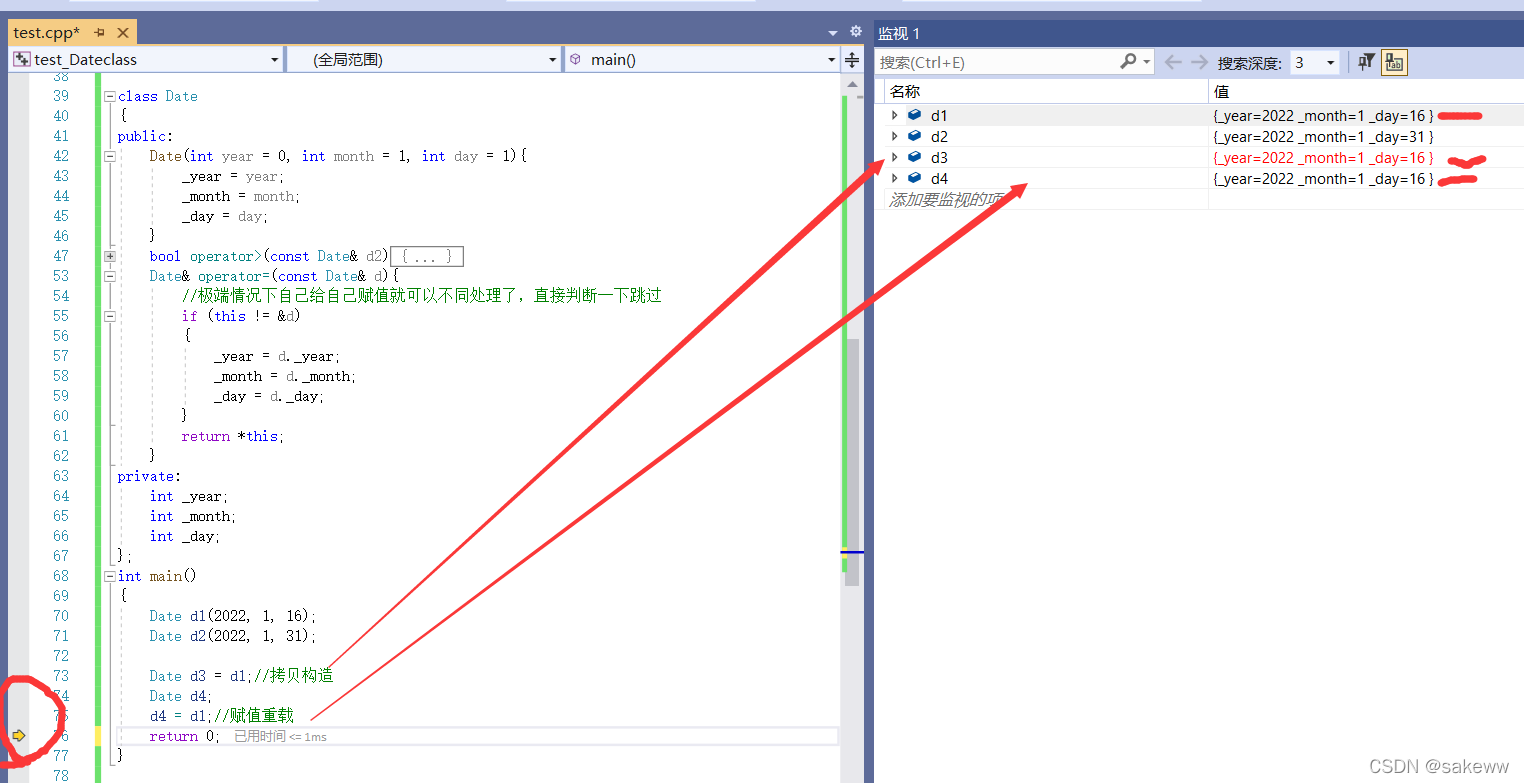Click the blue cube icon beside d1
The image size is (1524, 783).
914,116
